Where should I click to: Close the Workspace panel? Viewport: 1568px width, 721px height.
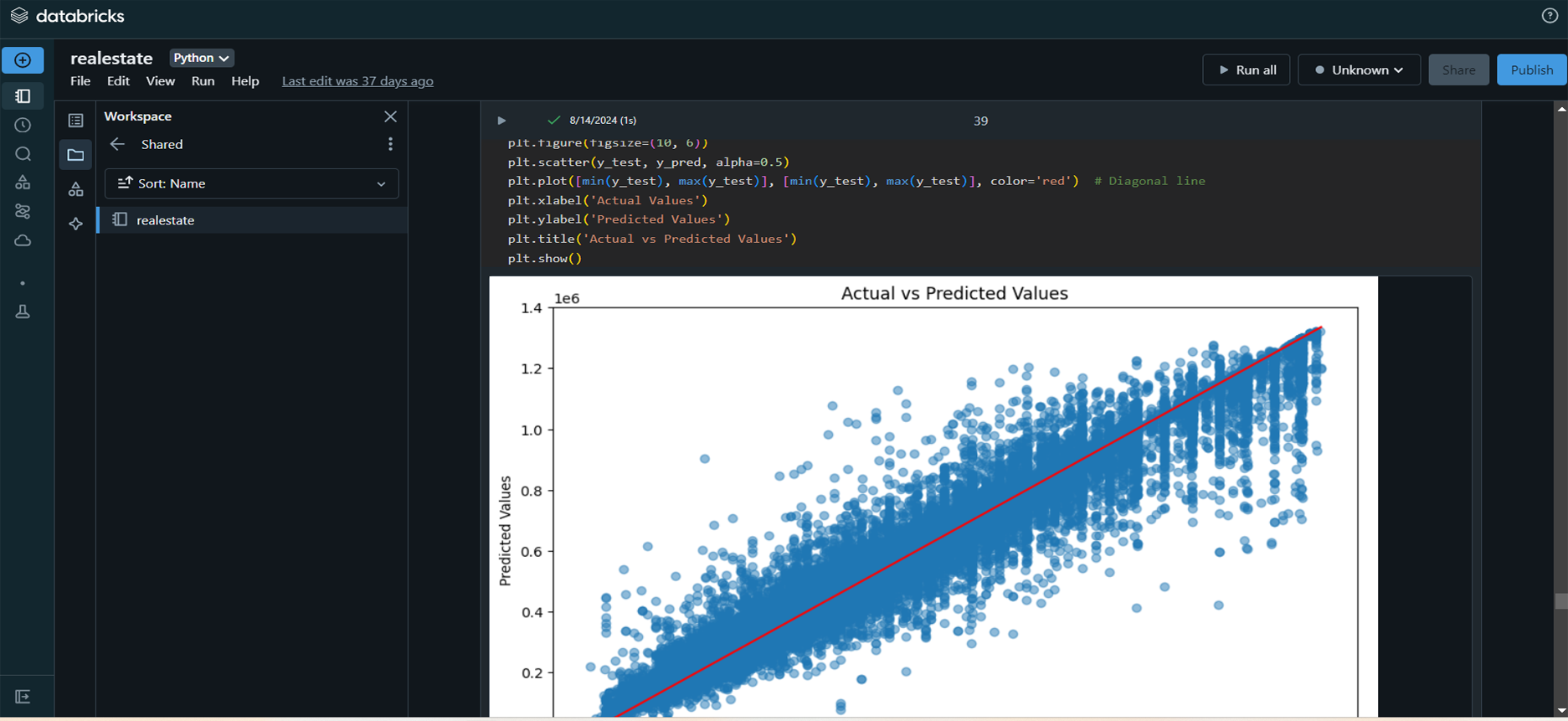(390, 116)
